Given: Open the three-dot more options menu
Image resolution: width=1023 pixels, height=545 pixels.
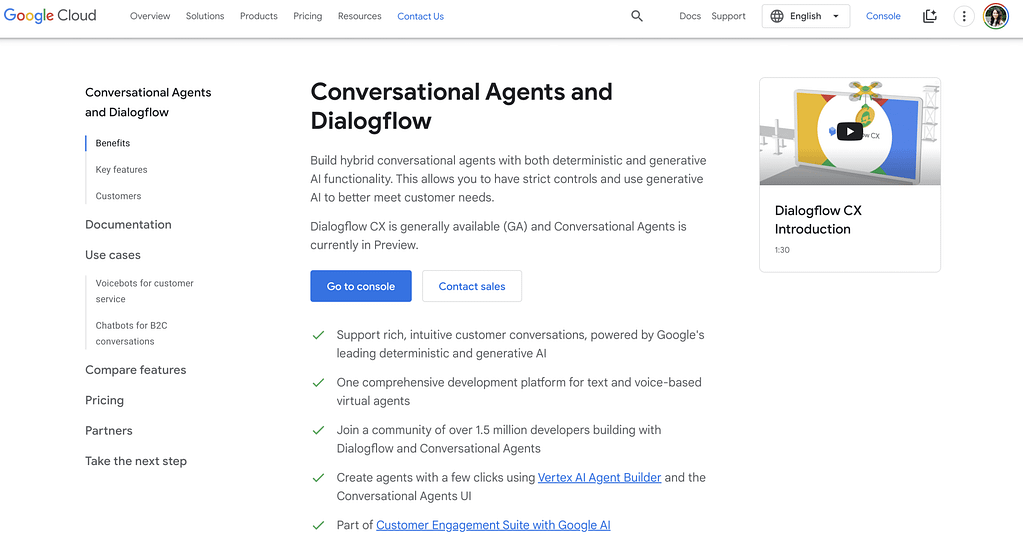Looking at the screenshot, I should [964, 16].
